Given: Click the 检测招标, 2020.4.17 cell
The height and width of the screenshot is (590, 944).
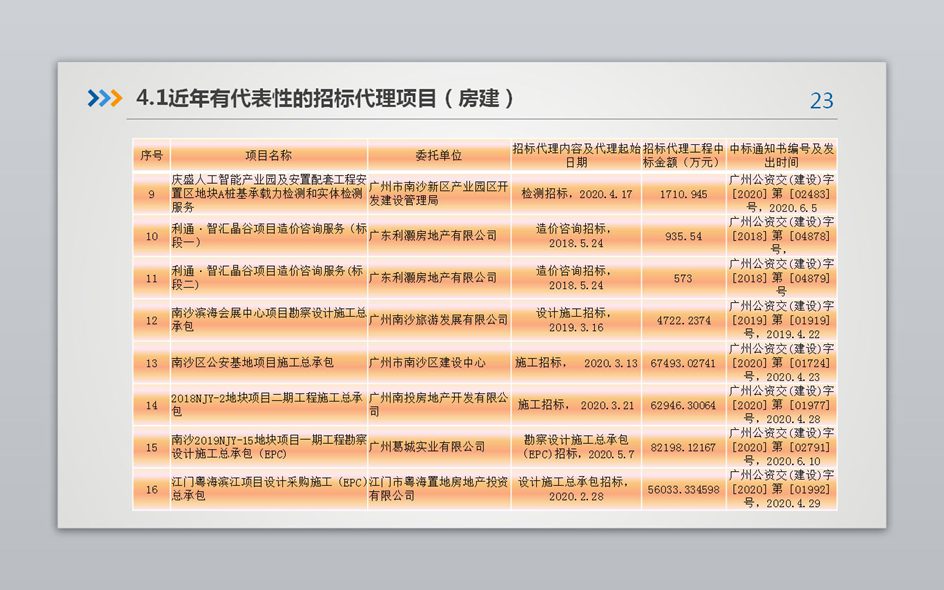Looking at the screenshot, I should tap(576, 194).
